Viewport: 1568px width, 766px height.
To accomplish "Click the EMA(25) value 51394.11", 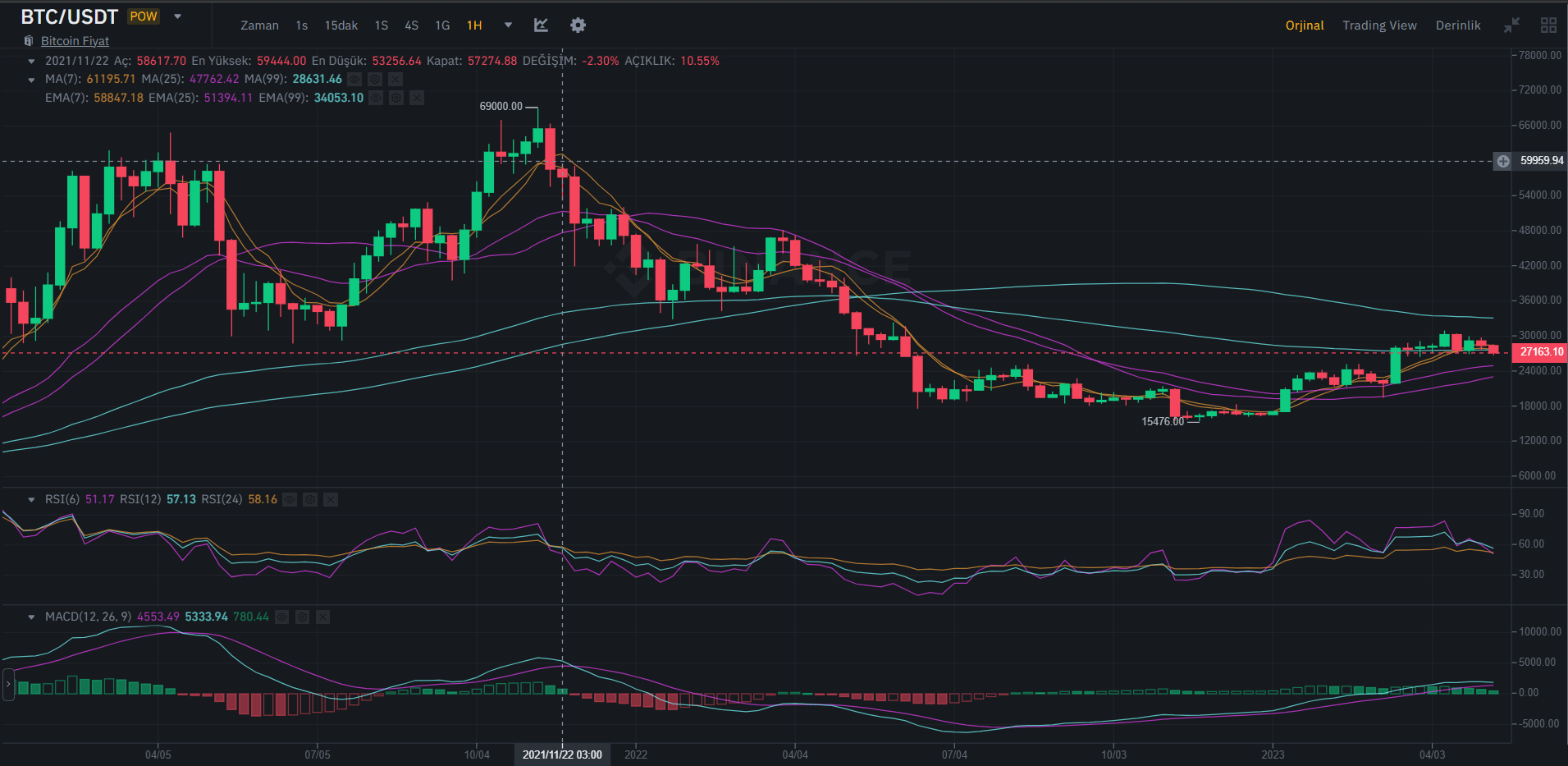I will tap(228, 98).
